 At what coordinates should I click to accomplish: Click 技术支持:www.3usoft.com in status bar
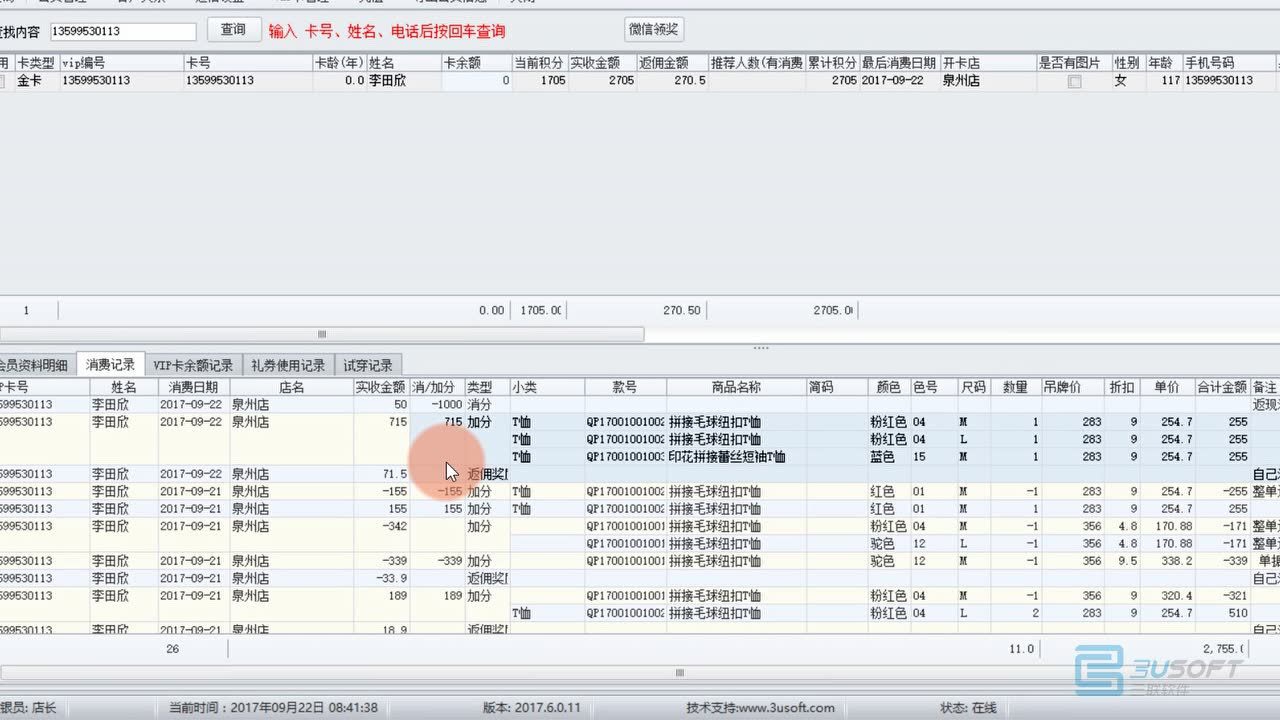pyautogui.click(x=760, y=708)
